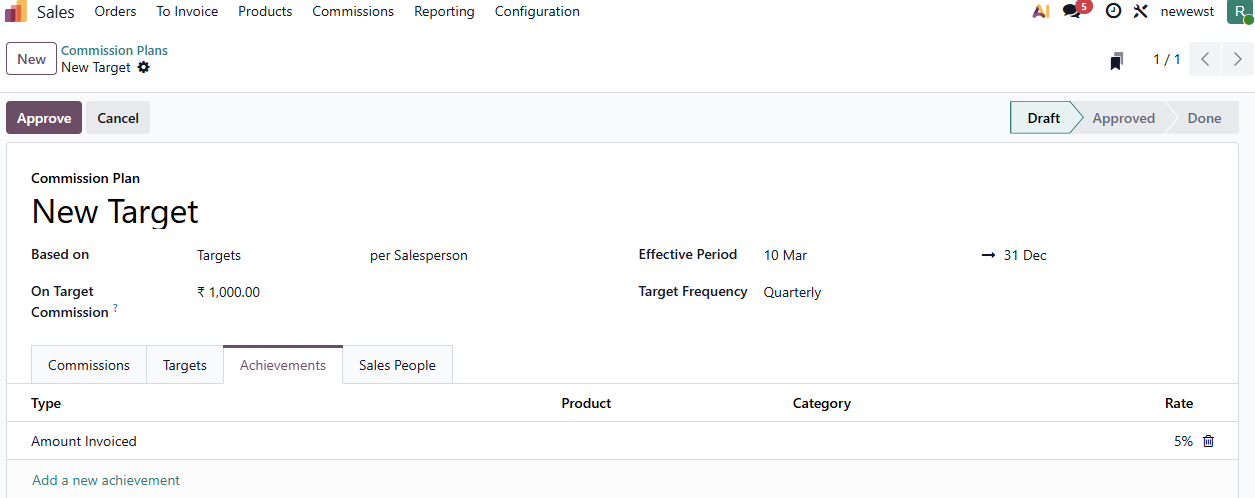
Task: Open the Reporting menu
Action: pos(444,12)
